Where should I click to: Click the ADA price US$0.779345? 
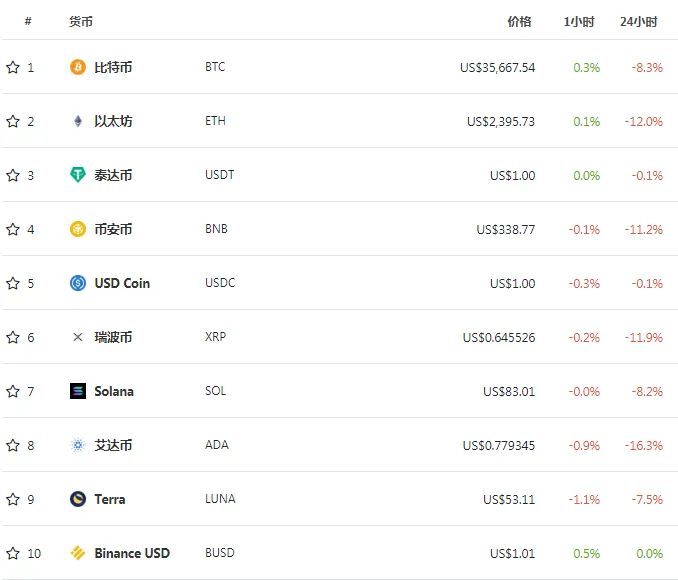point(499,445)
